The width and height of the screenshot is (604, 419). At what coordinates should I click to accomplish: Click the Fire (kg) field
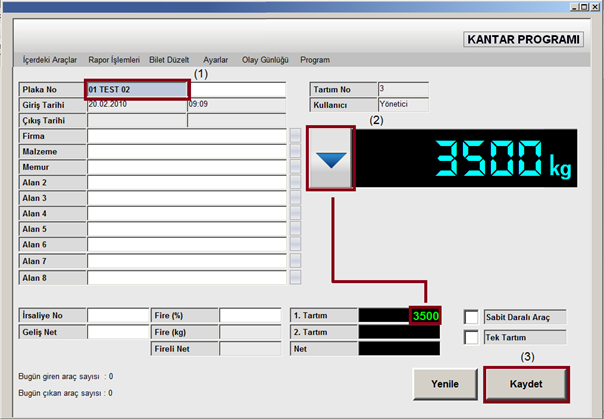click(250, 332)
